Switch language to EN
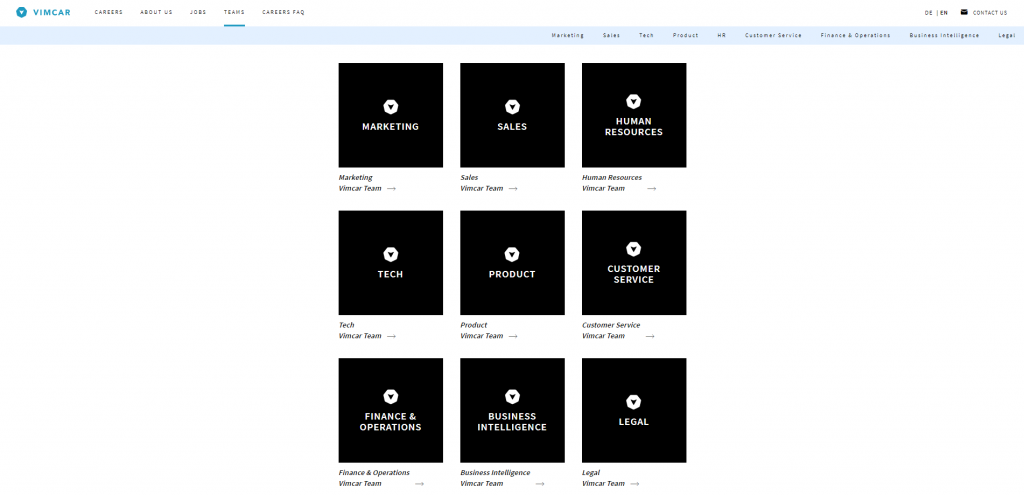Image resolution: width=1024 pixels, height=495 pixels. (944, 12)
